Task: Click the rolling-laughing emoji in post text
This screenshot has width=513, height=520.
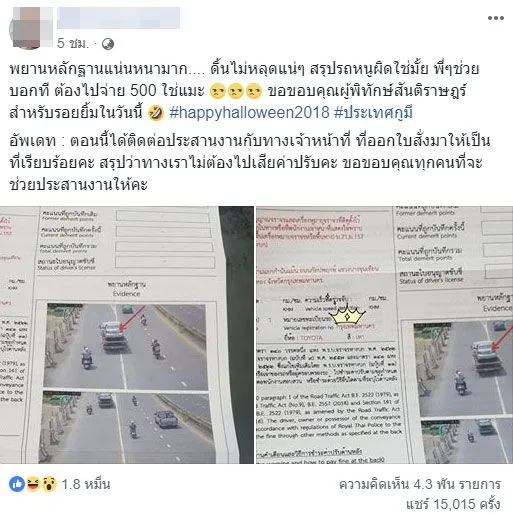Action: [156, 113]
